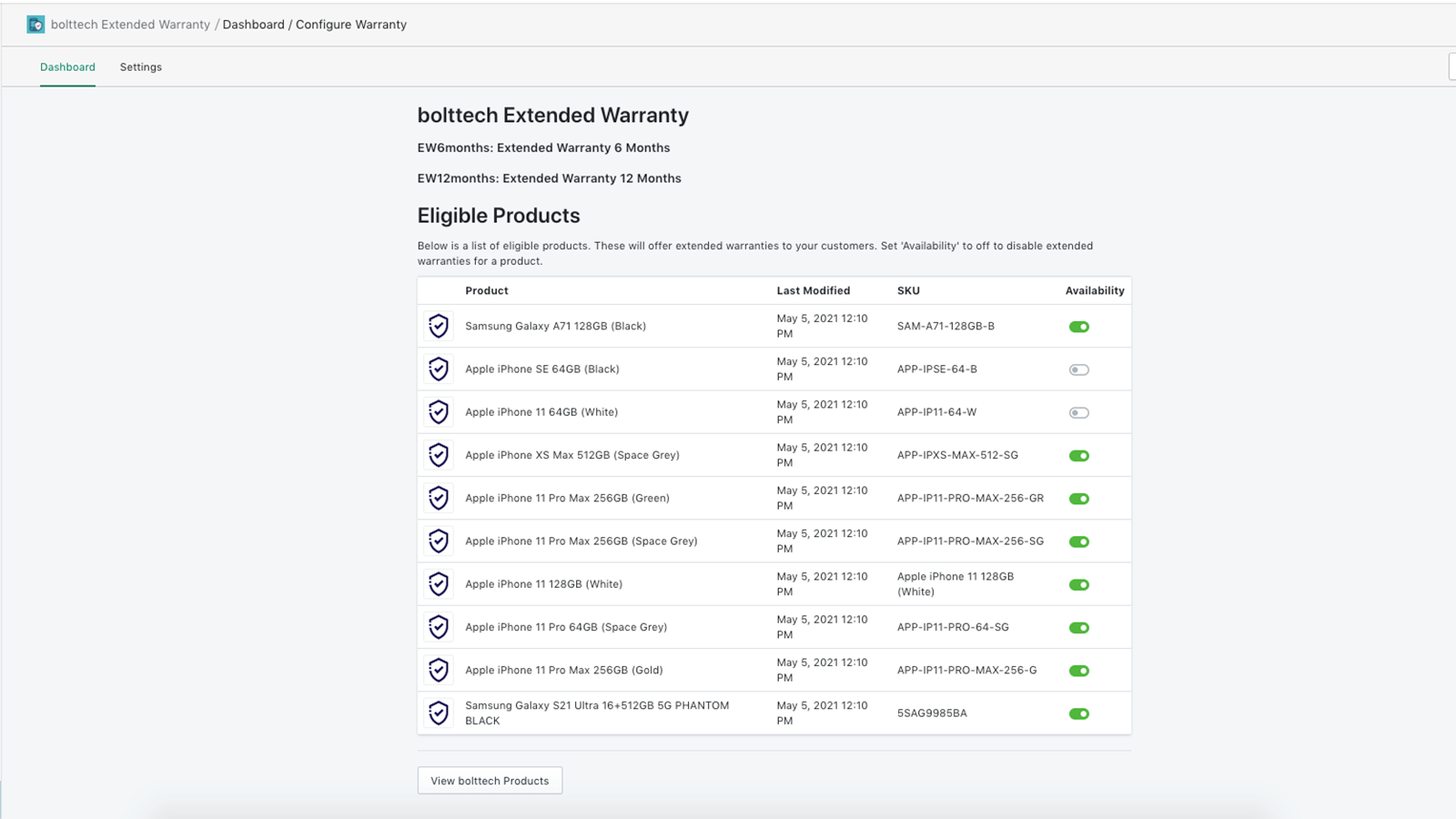Screen dimensions: 1456x819
Task: Toggle availability for 11 Pro Max Space Grey
Action: (x=1079, y=541)
